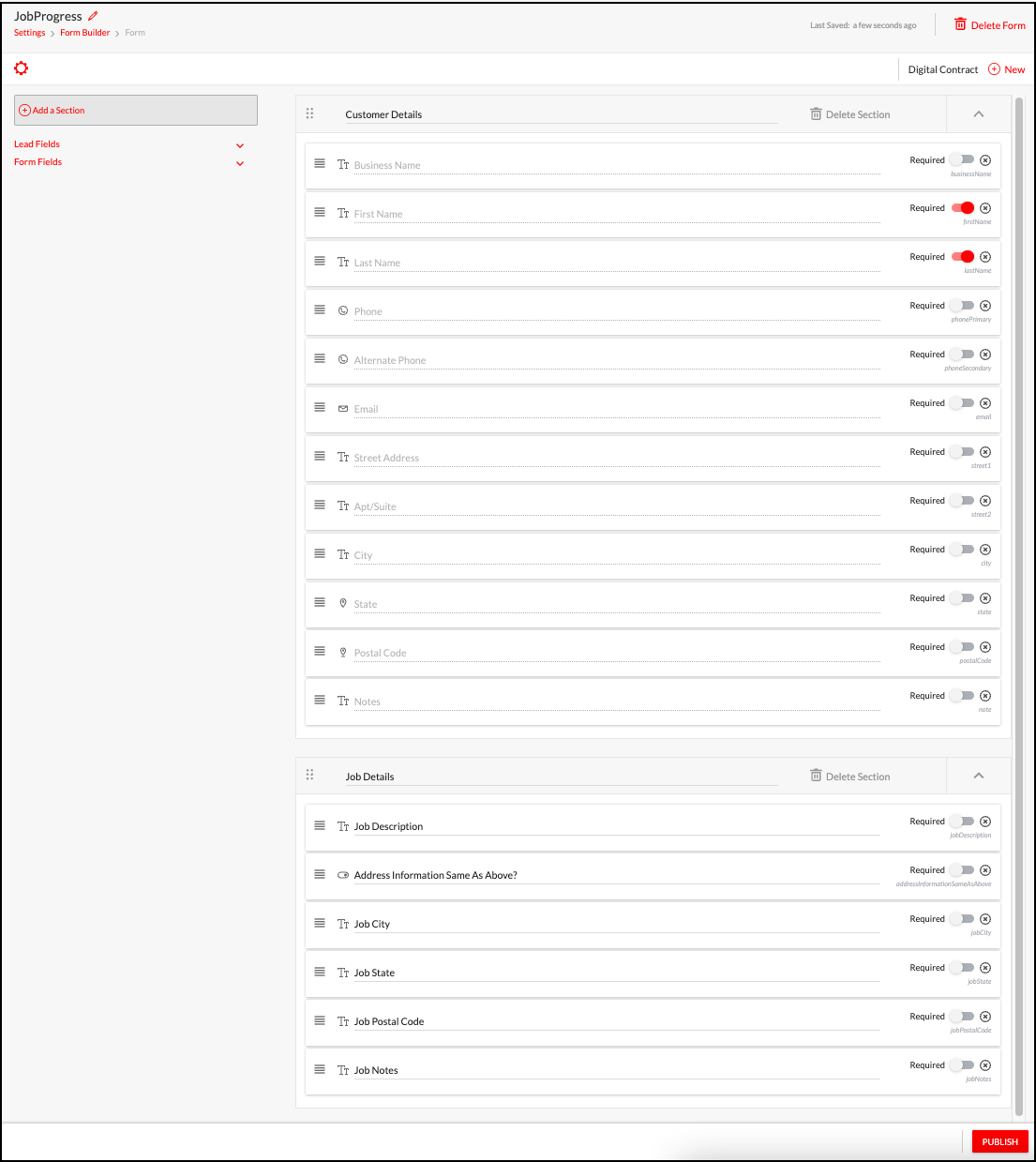The width and height of the screenshot is (1036, 1162).
Task: Enable Required toggle for Job Postal Code
Action: [963, 1017]
